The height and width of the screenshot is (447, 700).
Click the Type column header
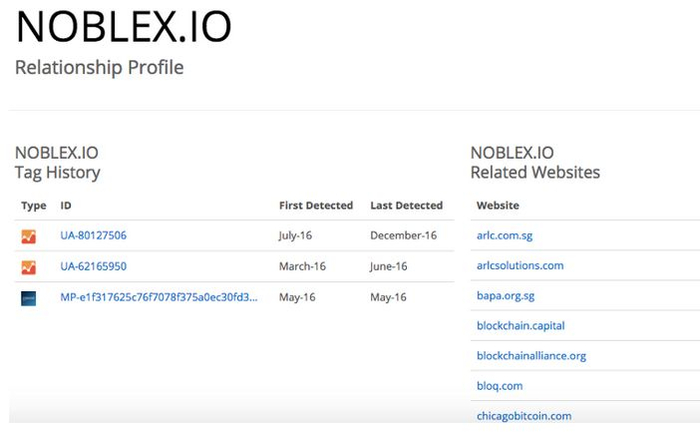click(x=34, y=206)
